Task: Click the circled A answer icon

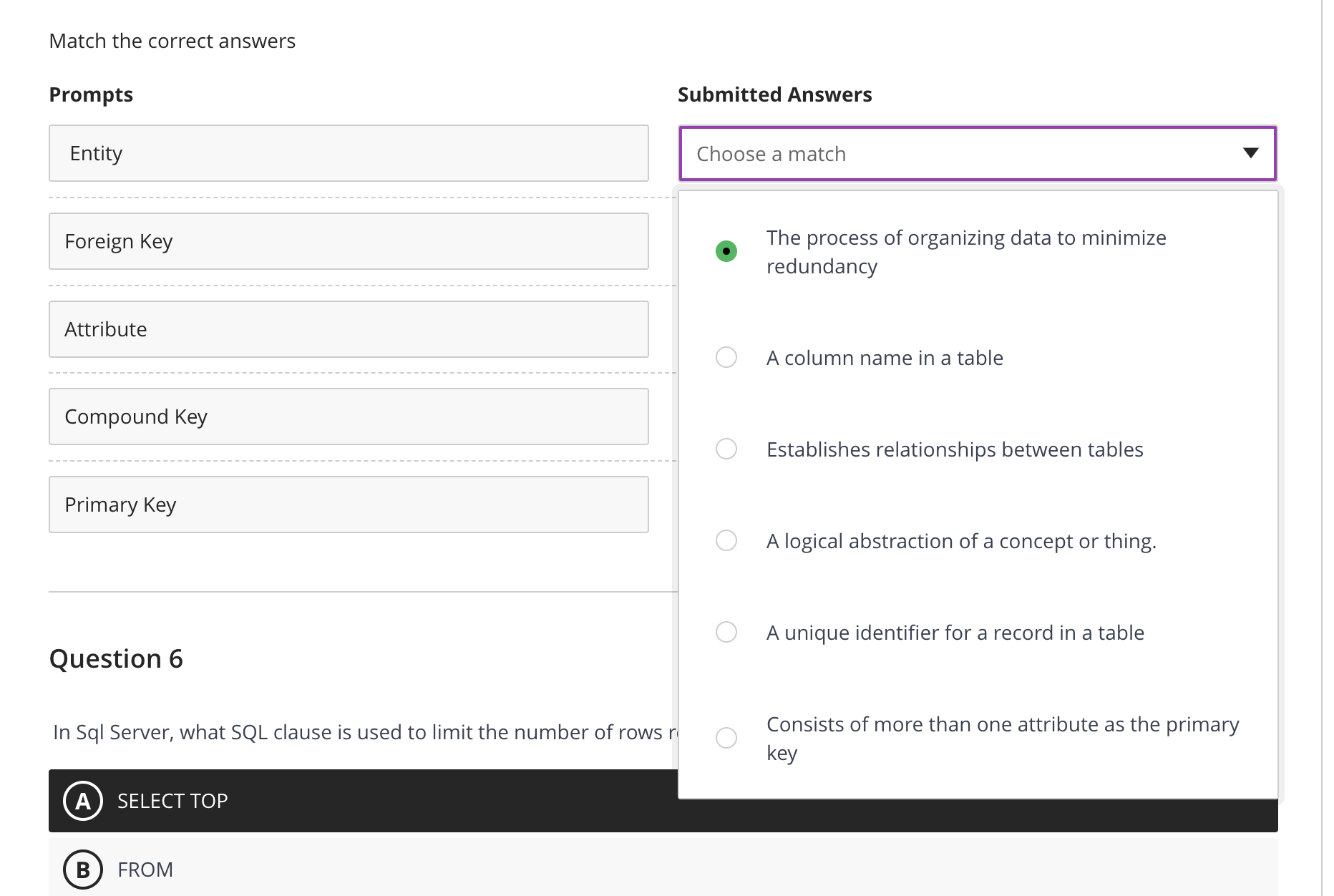Action: (83, 801)
